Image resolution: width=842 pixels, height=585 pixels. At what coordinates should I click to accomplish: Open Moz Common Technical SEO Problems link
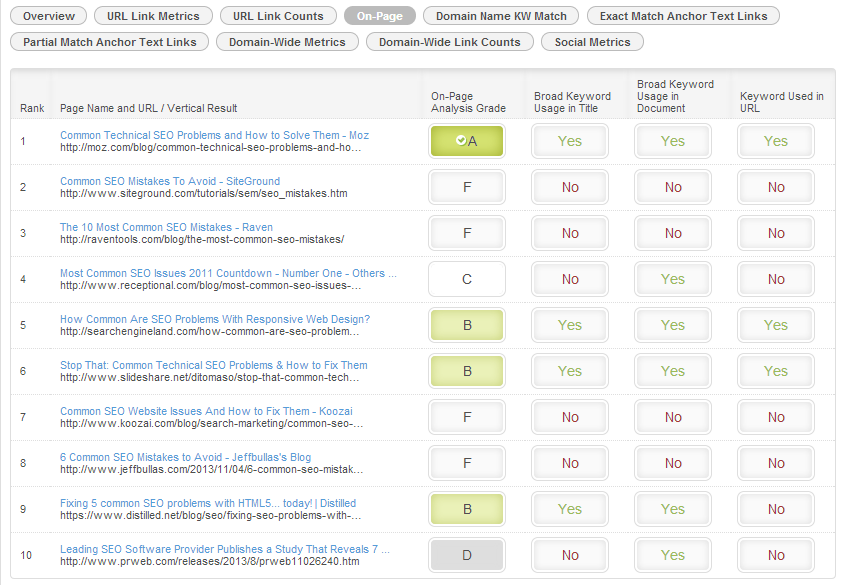click(x=214, y=135)
